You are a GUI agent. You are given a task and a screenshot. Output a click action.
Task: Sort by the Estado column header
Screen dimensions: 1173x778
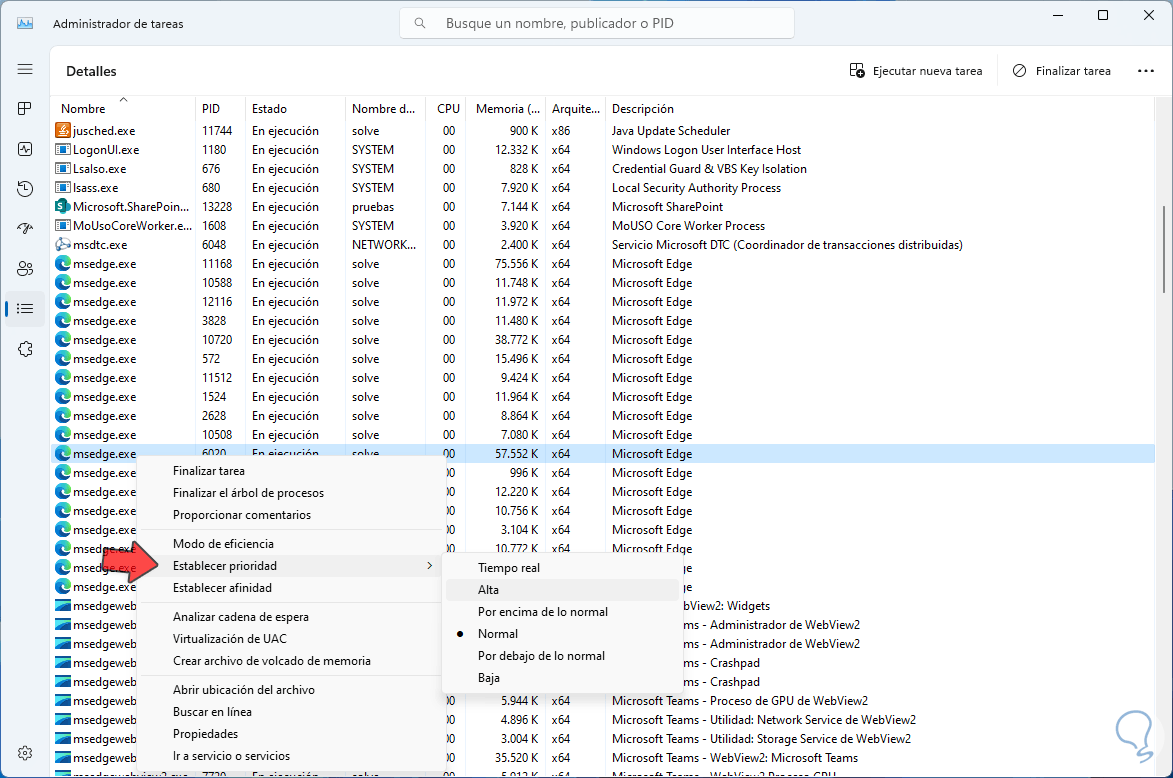269,108
